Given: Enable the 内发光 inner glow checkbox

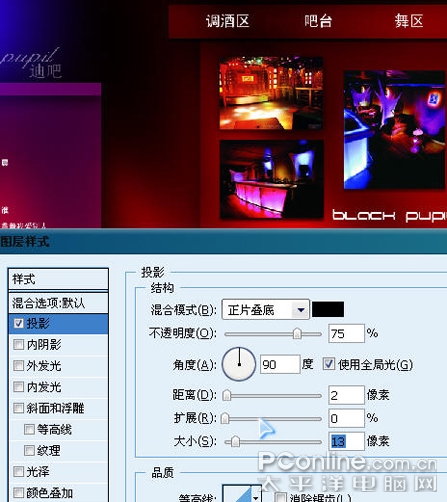Looking at the screenshot, I should [19, 387].
